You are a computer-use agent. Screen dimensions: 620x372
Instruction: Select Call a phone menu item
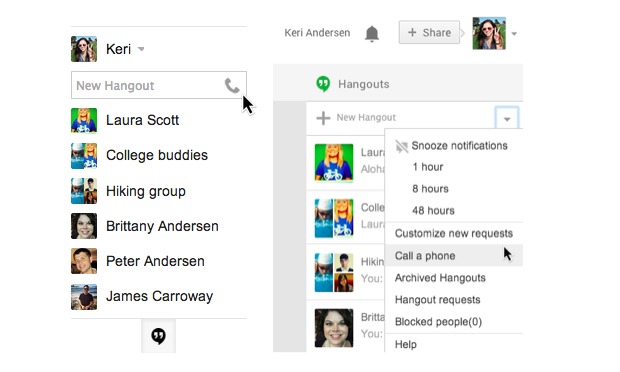[454, 255]
